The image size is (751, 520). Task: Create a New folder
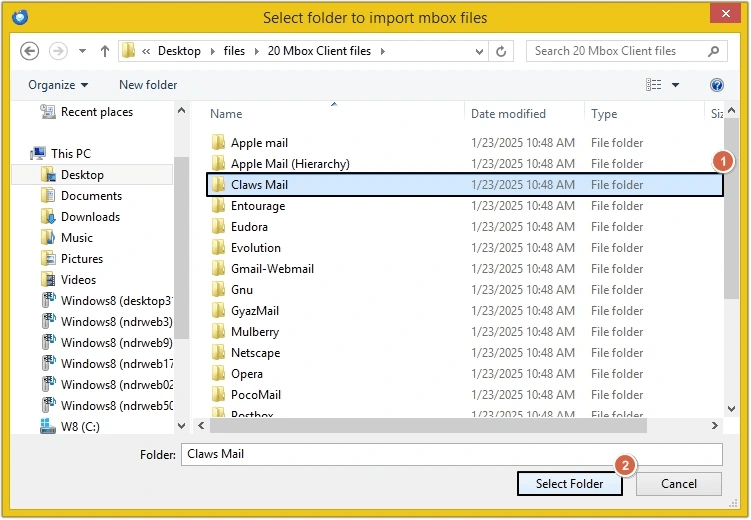click(x=148, y=85)
